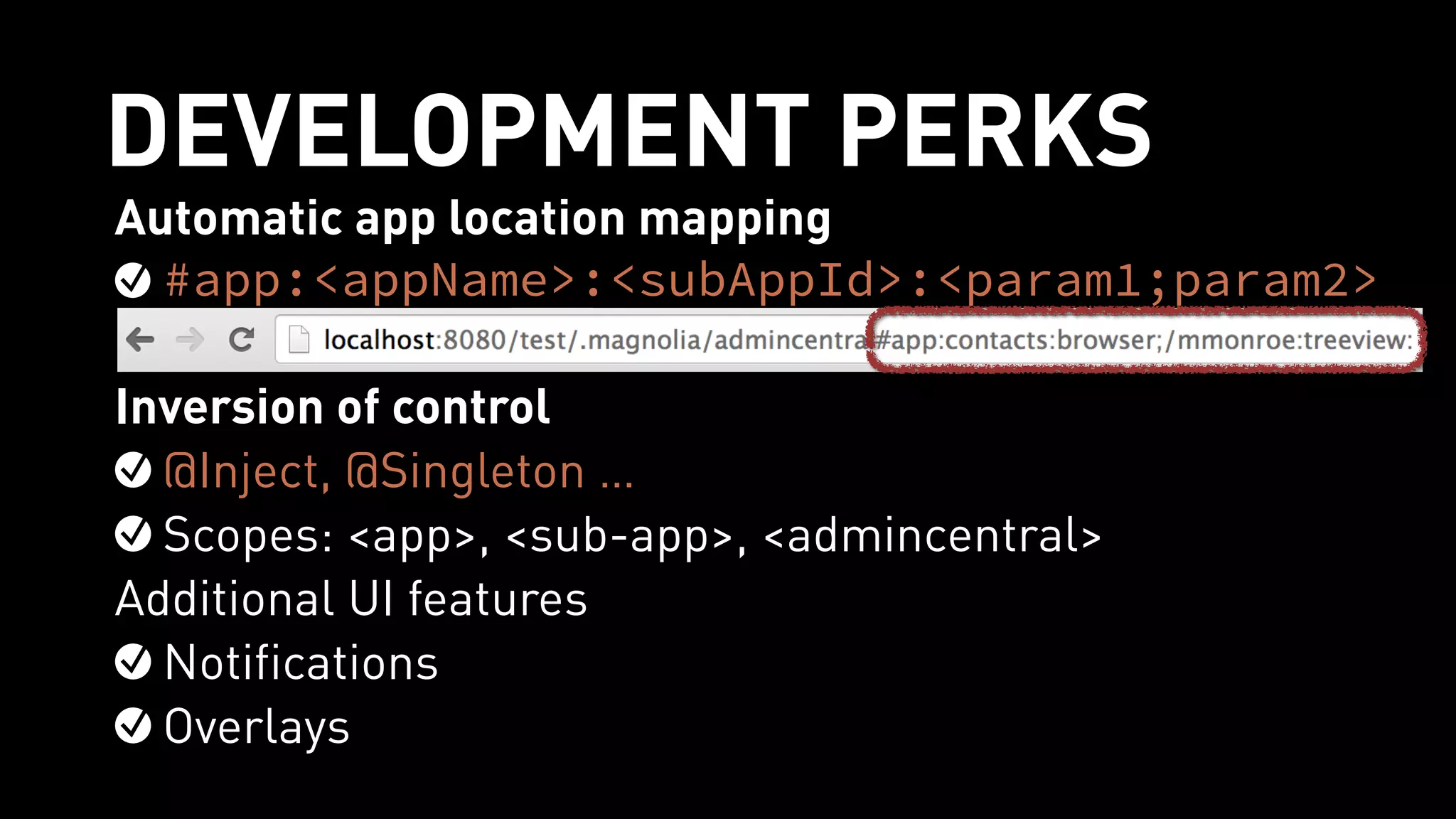Click 'Automatic app location mapping' heading

point(473,219)
